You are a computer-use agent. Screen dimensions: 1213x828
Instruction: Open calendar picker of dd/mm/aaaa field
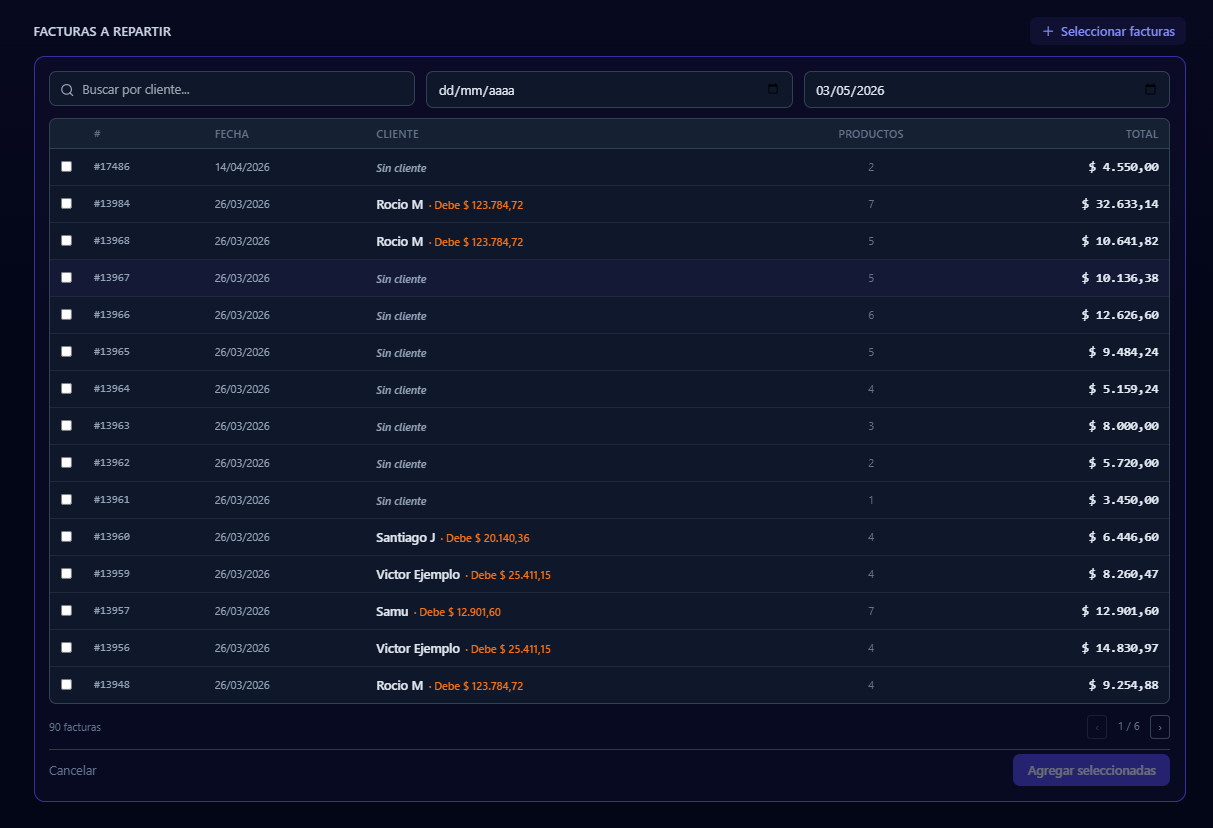pos(773,89)
